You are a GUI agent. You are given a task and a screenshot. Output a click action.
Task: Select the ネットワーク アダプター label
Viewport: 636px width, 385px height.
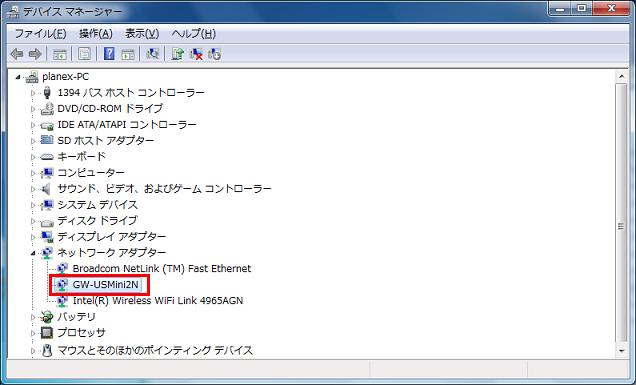click(112, 253)
